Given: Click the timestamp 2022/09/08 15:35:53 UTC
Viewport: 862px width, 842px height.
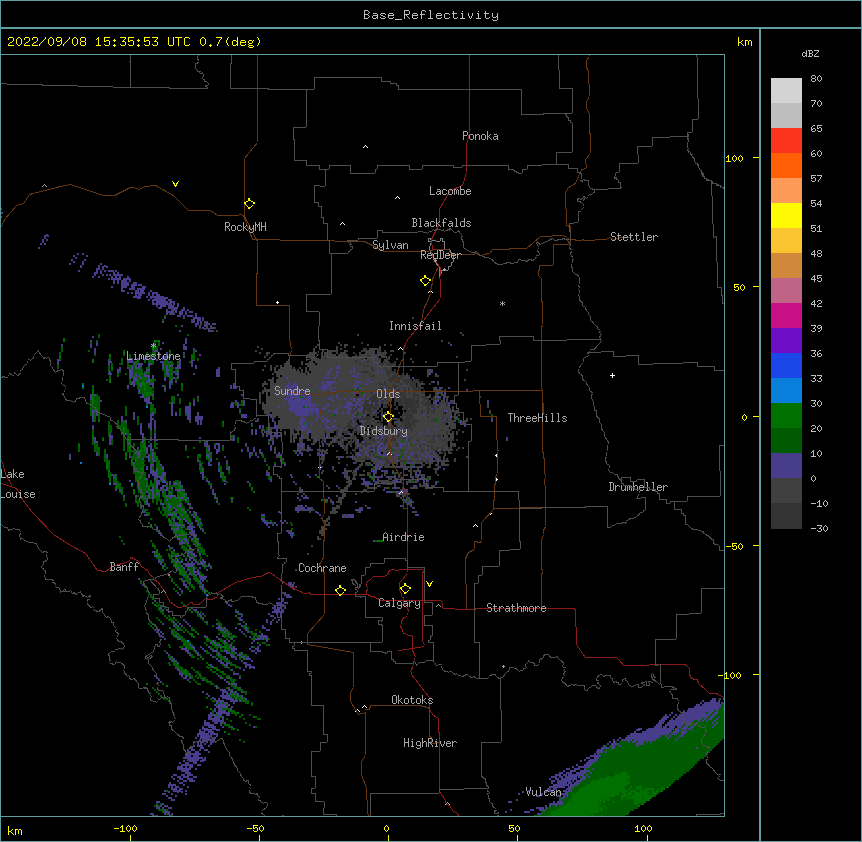Looking at the screenshot, I should 99,42.
